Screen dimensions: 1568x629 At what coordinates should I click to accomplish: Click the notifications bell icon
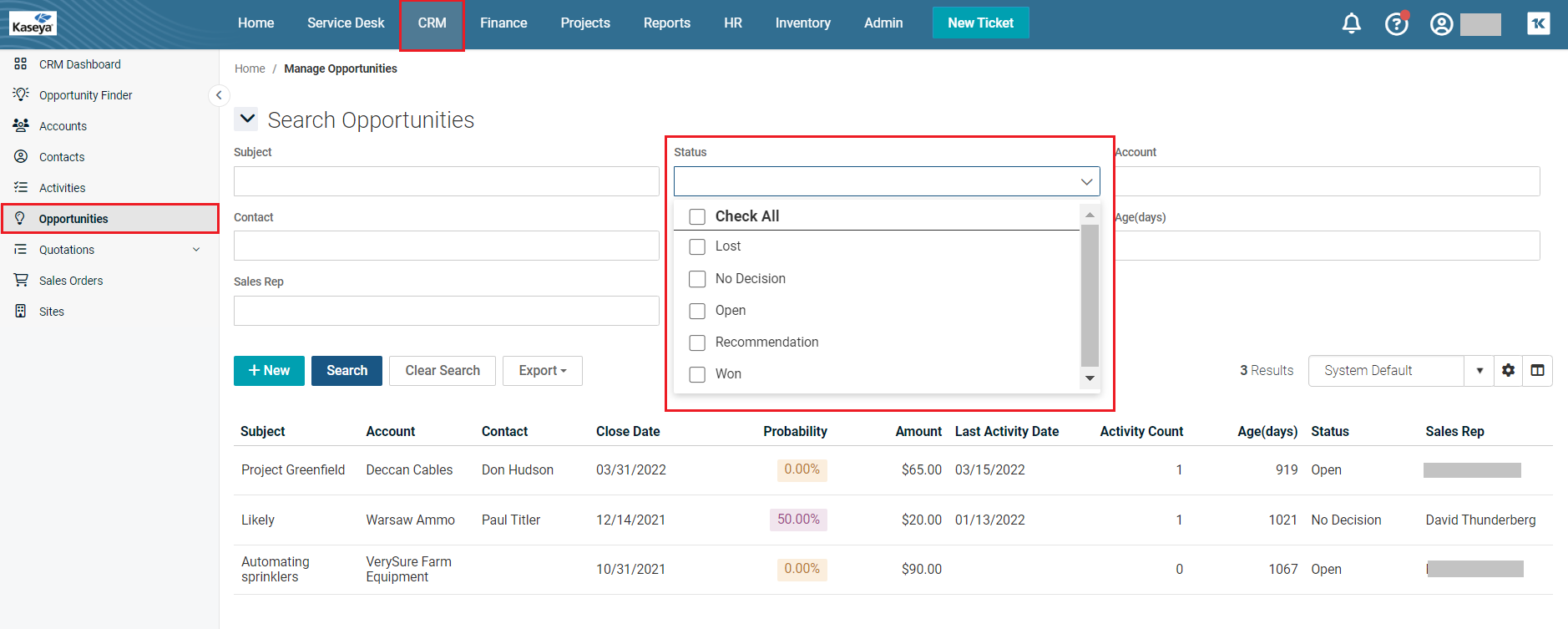pos(1351,23)
